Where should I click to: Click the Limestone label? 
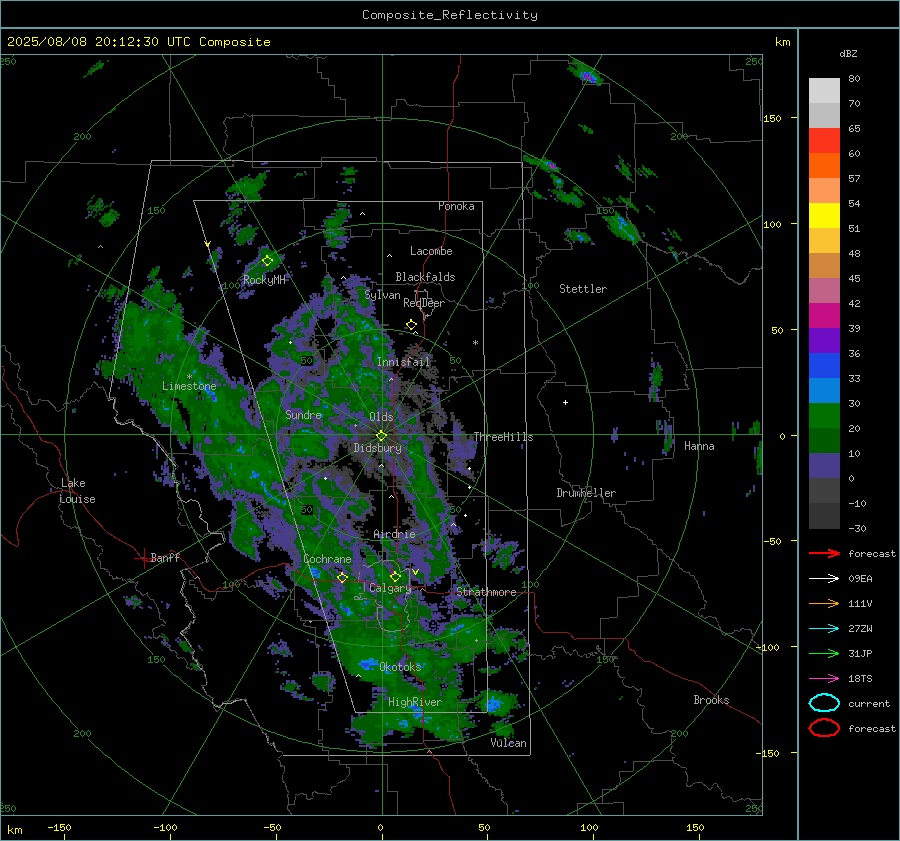pyautogui.click(x=189, y=386)
